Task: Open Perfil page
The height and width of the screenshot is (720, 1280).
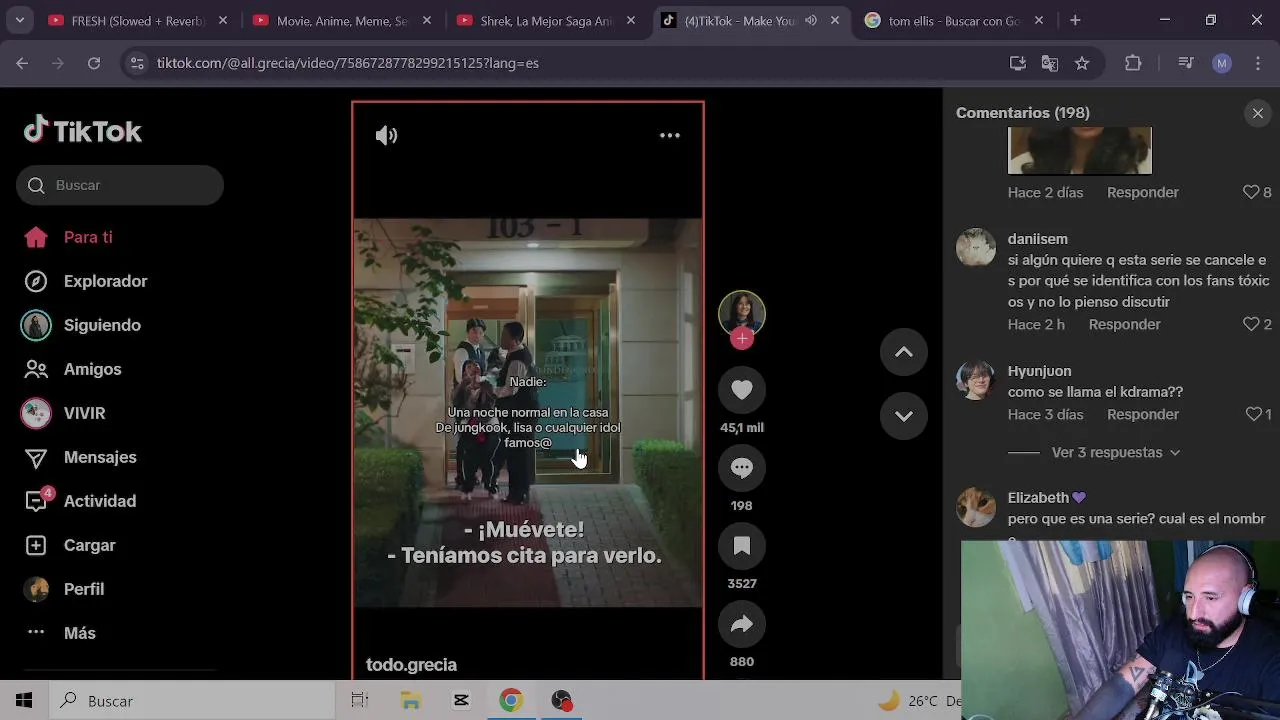Action: coord(84,589)
